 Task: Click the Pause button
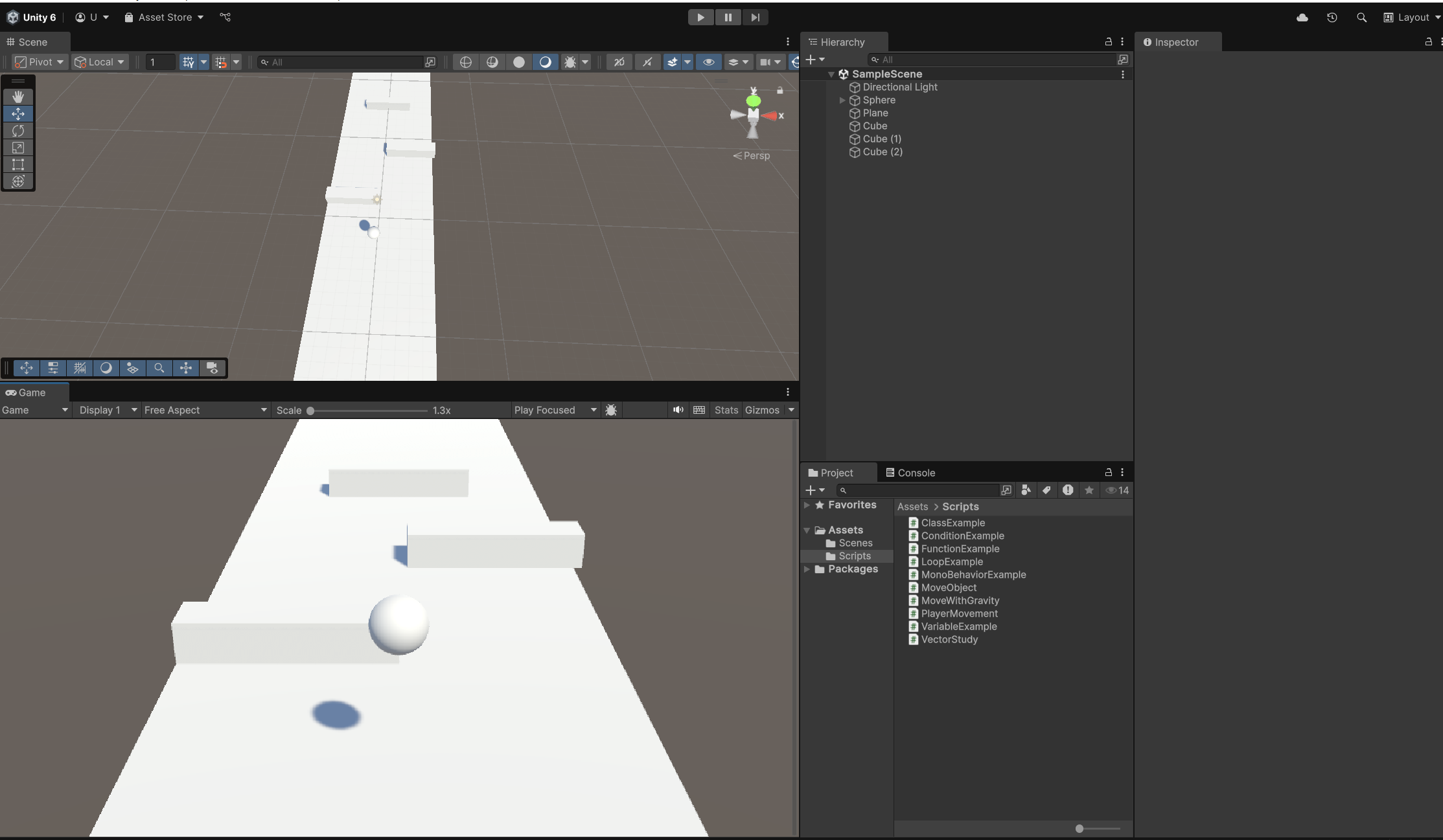click(x=728, y=17)
